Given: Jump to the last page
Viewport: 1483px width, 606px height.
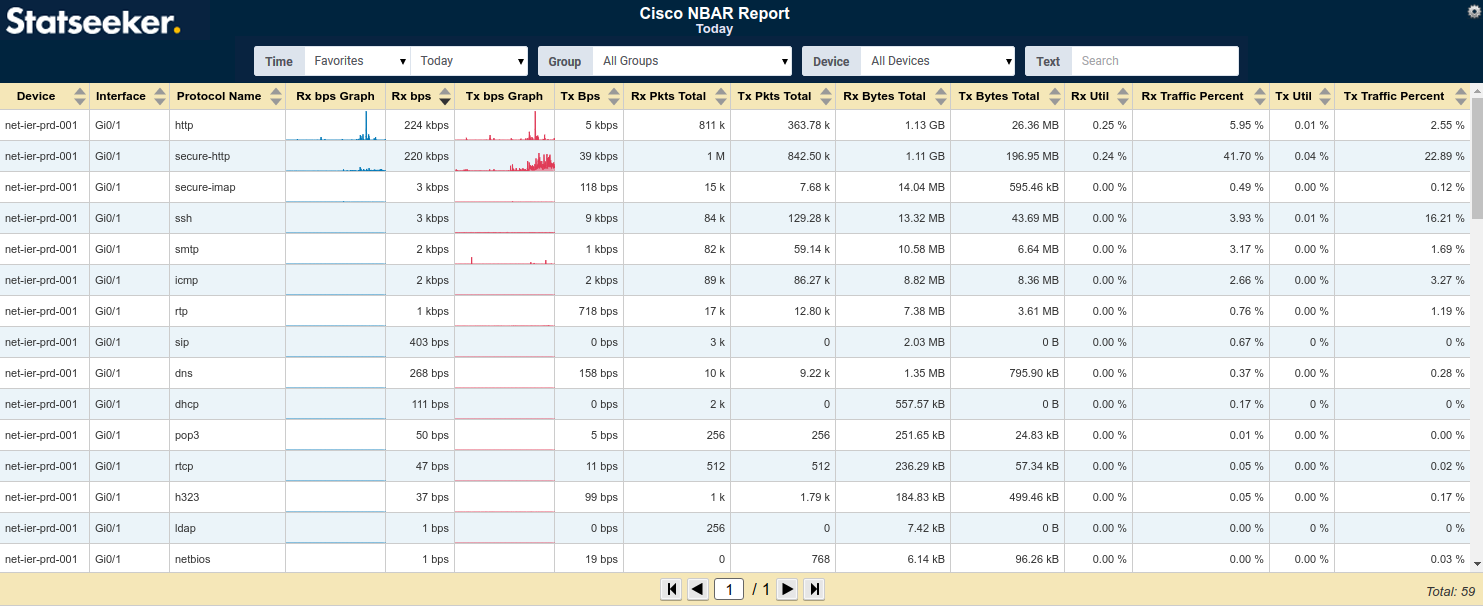Looking at the screenshot, I should [814, 589].
